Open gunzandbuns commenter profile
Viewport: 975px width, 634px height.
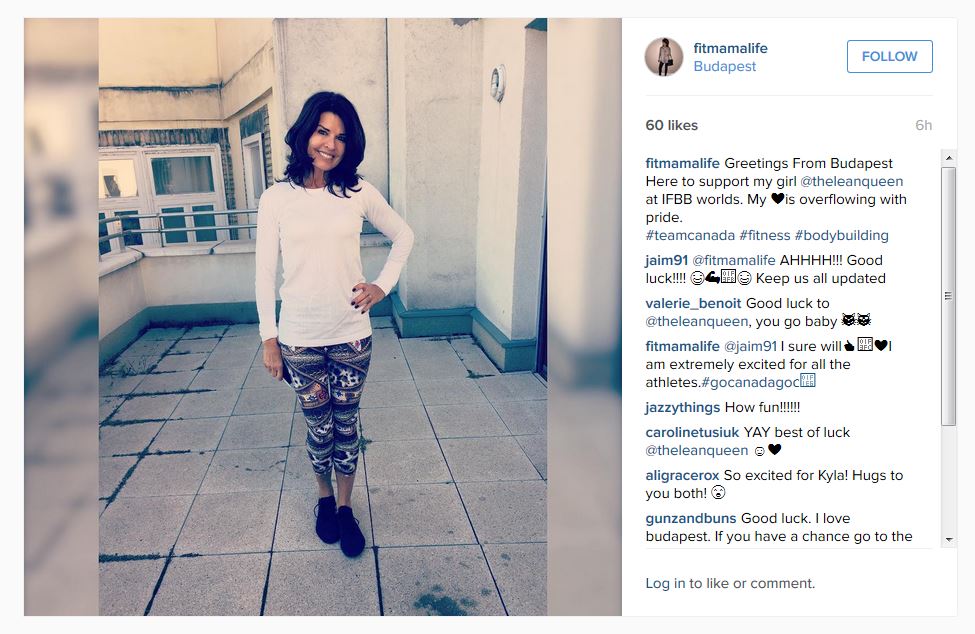691,518
